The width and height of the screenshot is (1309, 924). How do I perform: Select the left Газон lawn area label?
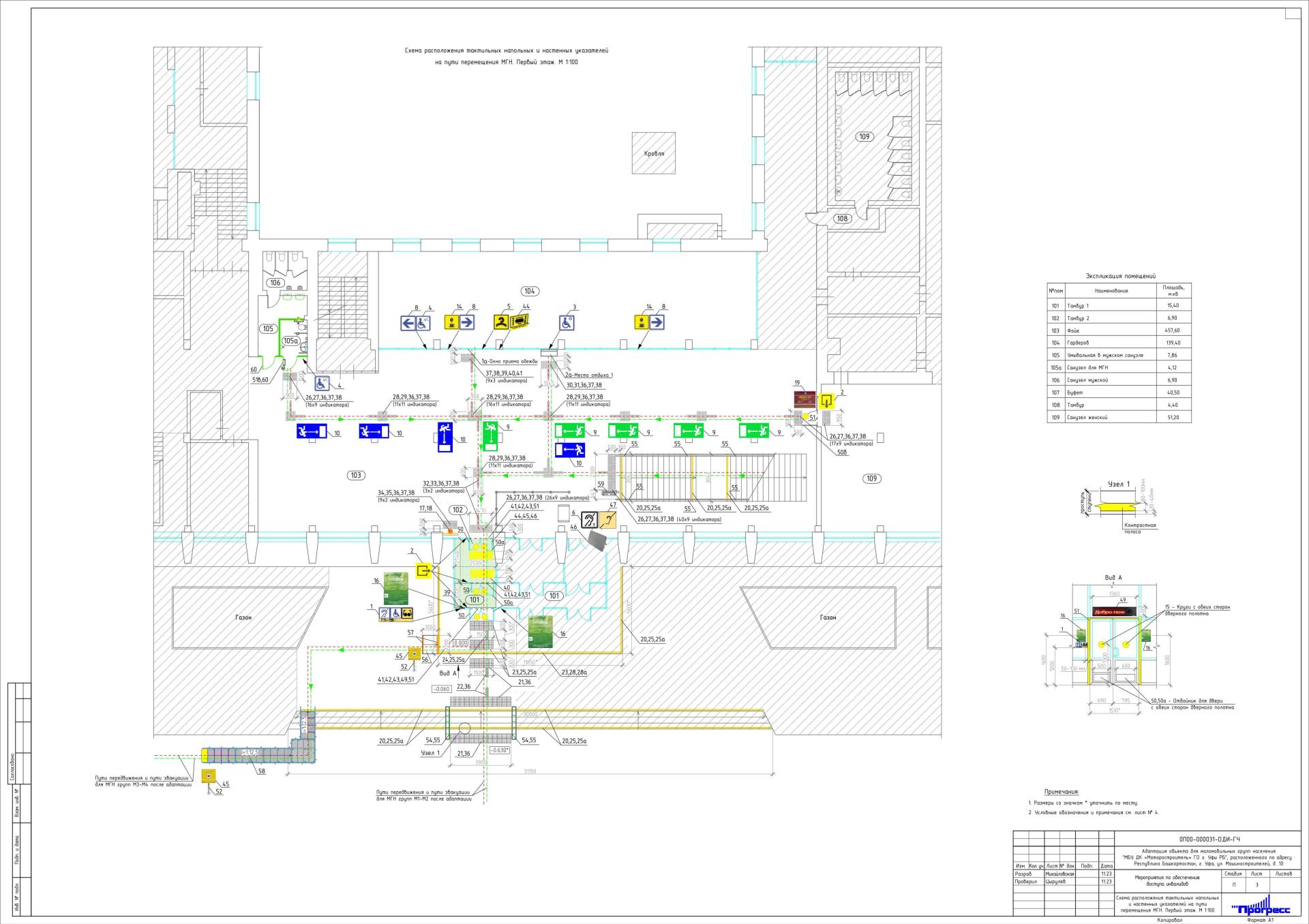tap(243, 617)
